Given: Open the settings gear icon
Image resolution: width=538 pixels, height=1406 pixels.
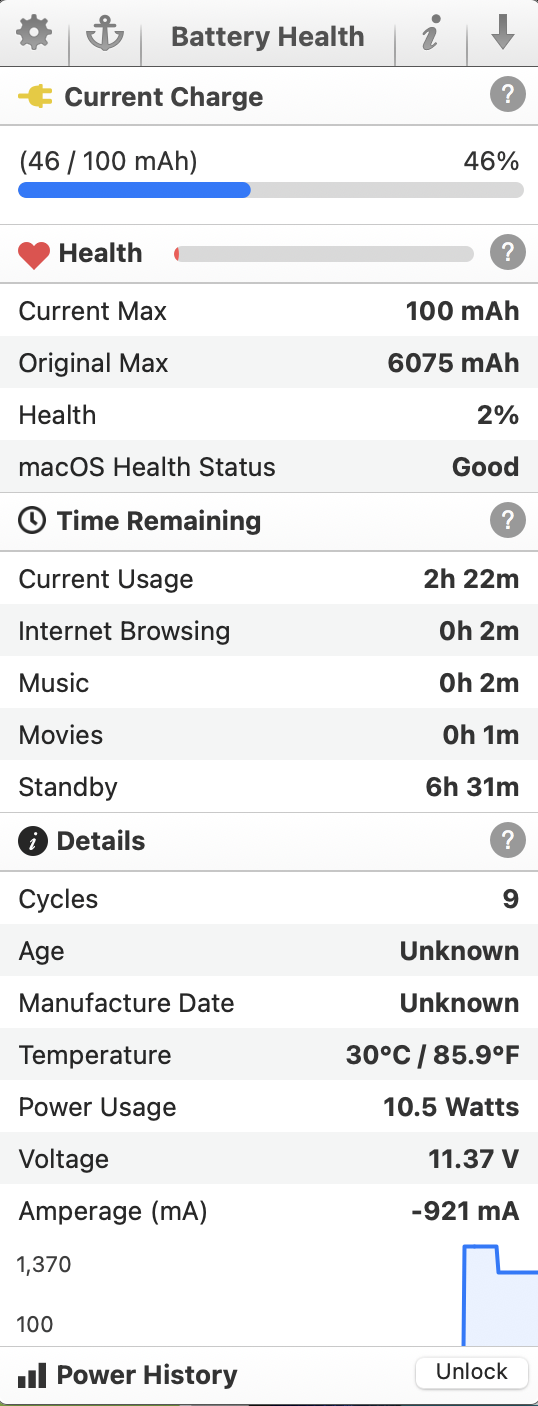Looking at the screenshot, I should coord(34,35).
